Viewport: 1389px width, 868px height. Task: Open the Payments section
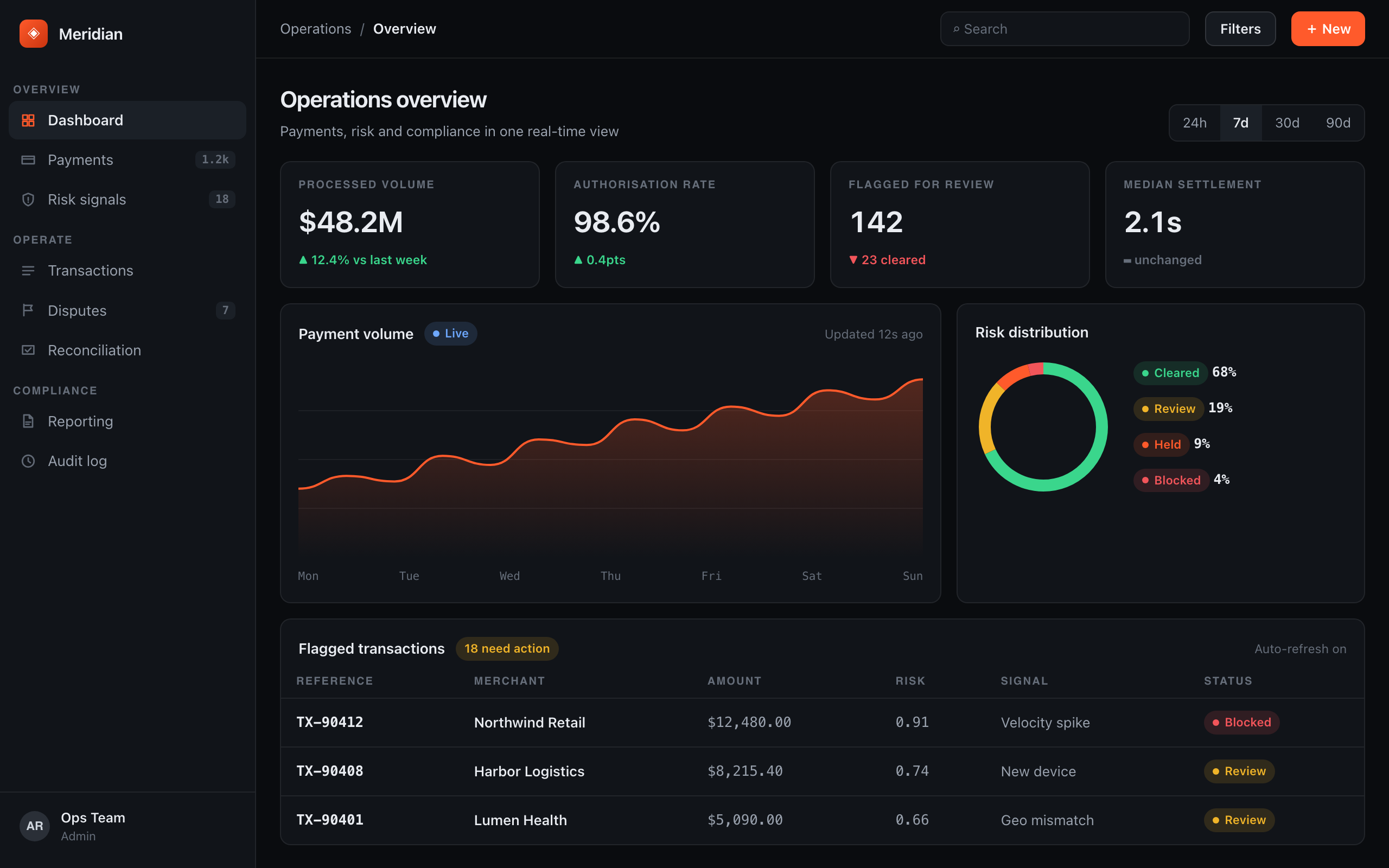(128, 159)
